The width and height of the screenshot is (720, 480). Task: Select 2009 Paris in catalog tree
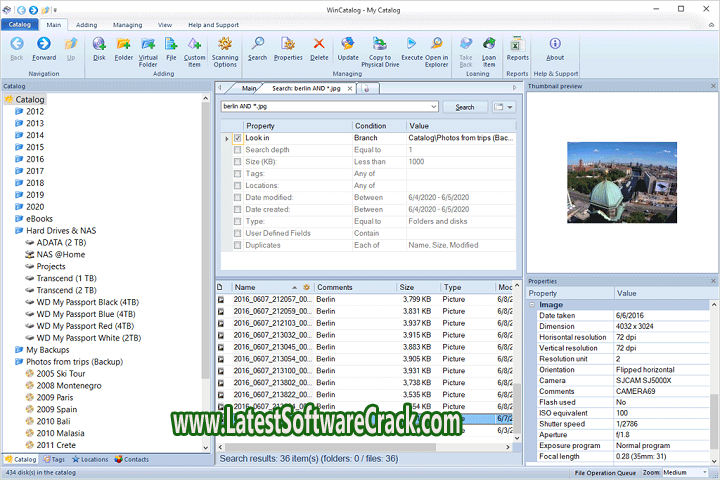[x=55, y=397]
